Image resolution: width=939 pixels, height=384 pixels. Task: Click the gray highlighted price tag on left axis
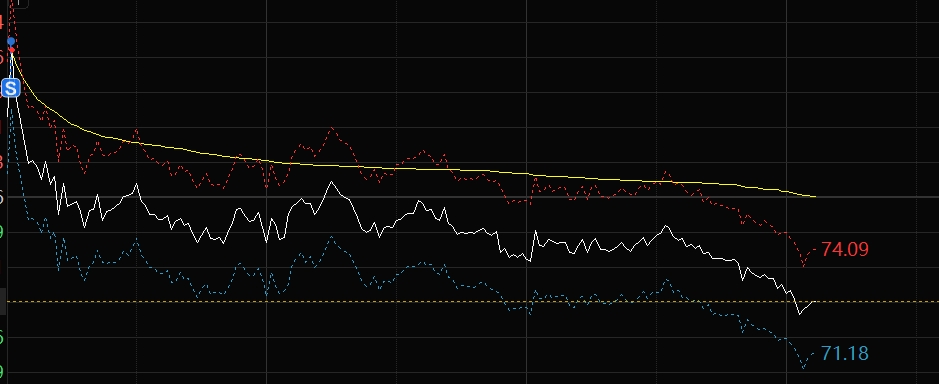pos(3,301)
